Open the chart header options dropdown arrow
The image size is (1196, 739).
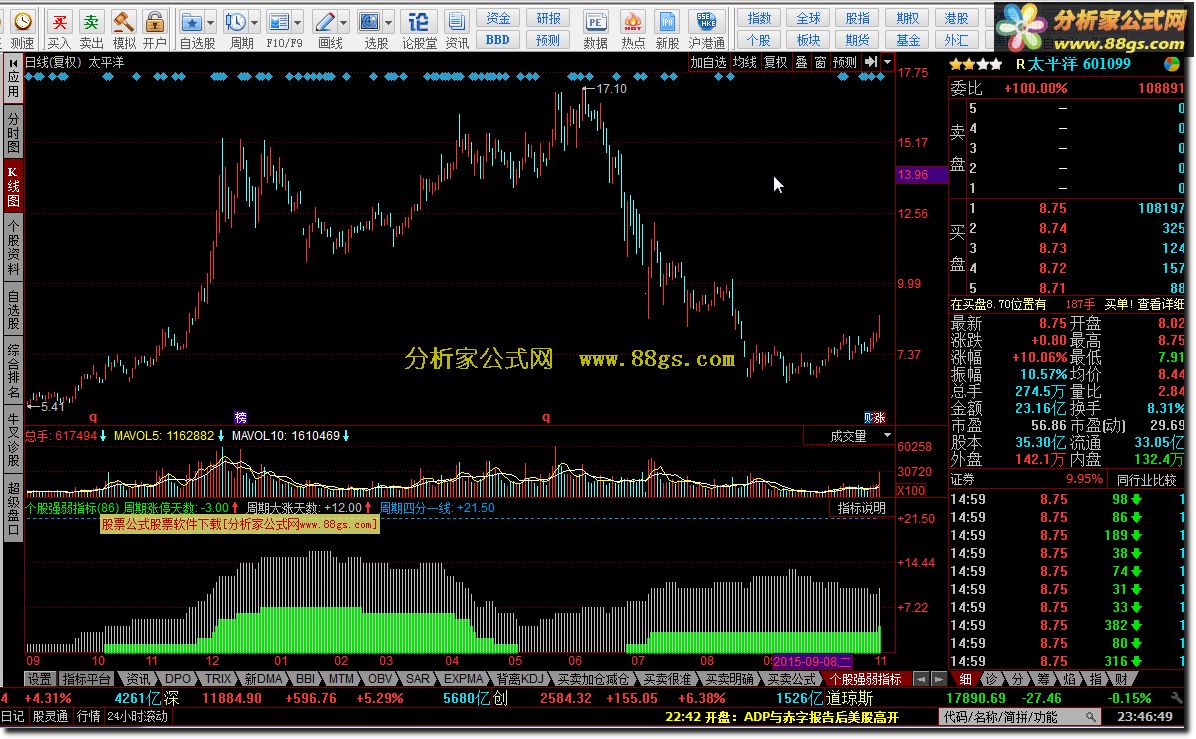887,62
